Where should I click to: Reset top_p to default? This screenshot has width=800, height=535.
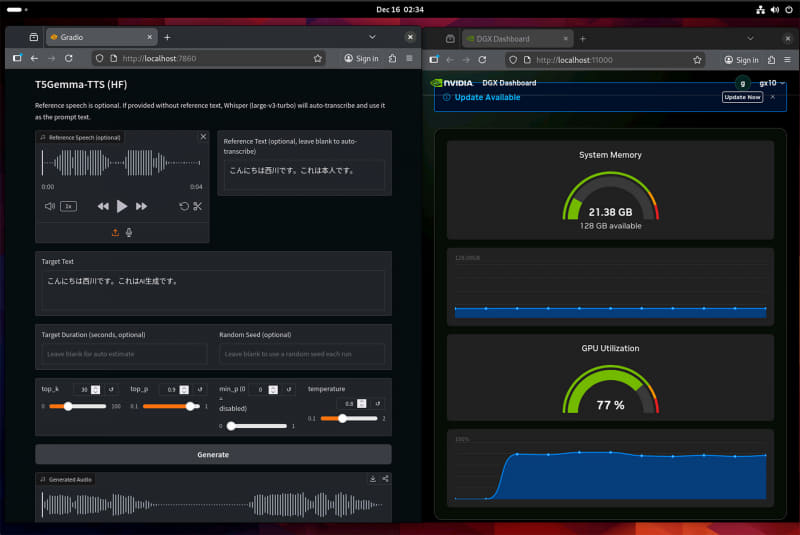tap(200, 389)
